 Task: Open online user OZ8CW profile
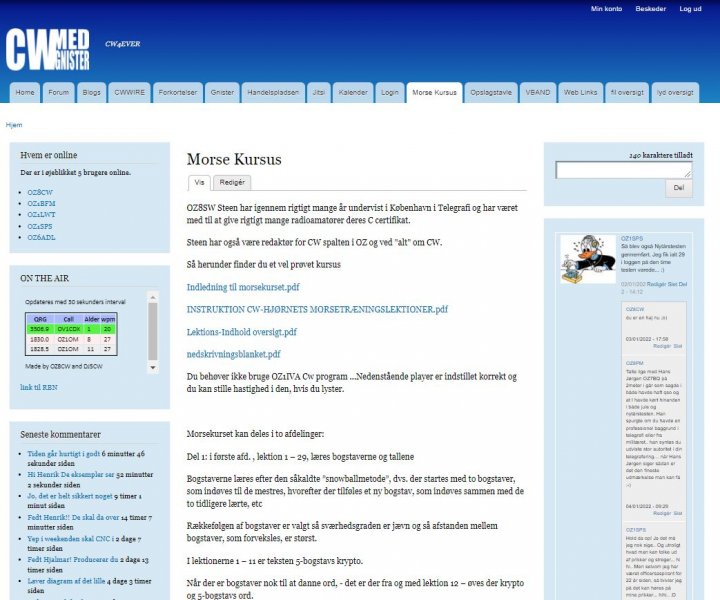(40, 192)
